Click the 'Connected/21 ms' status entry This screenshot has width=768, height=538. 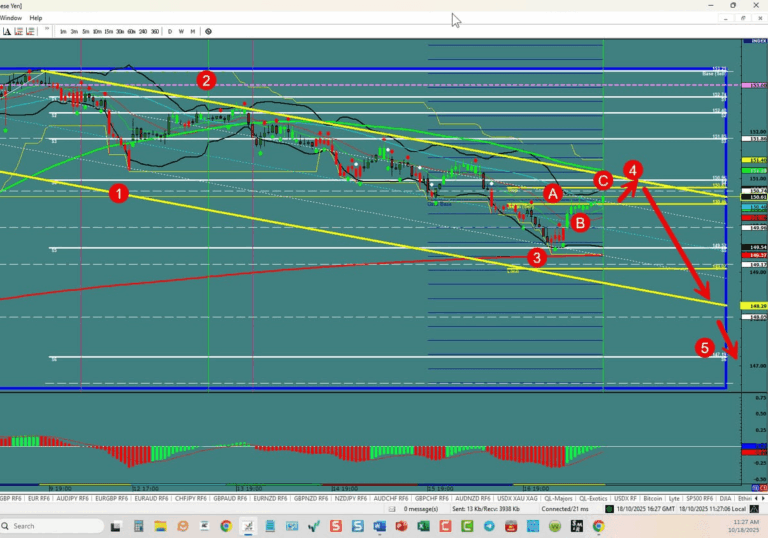click(565, 509)
